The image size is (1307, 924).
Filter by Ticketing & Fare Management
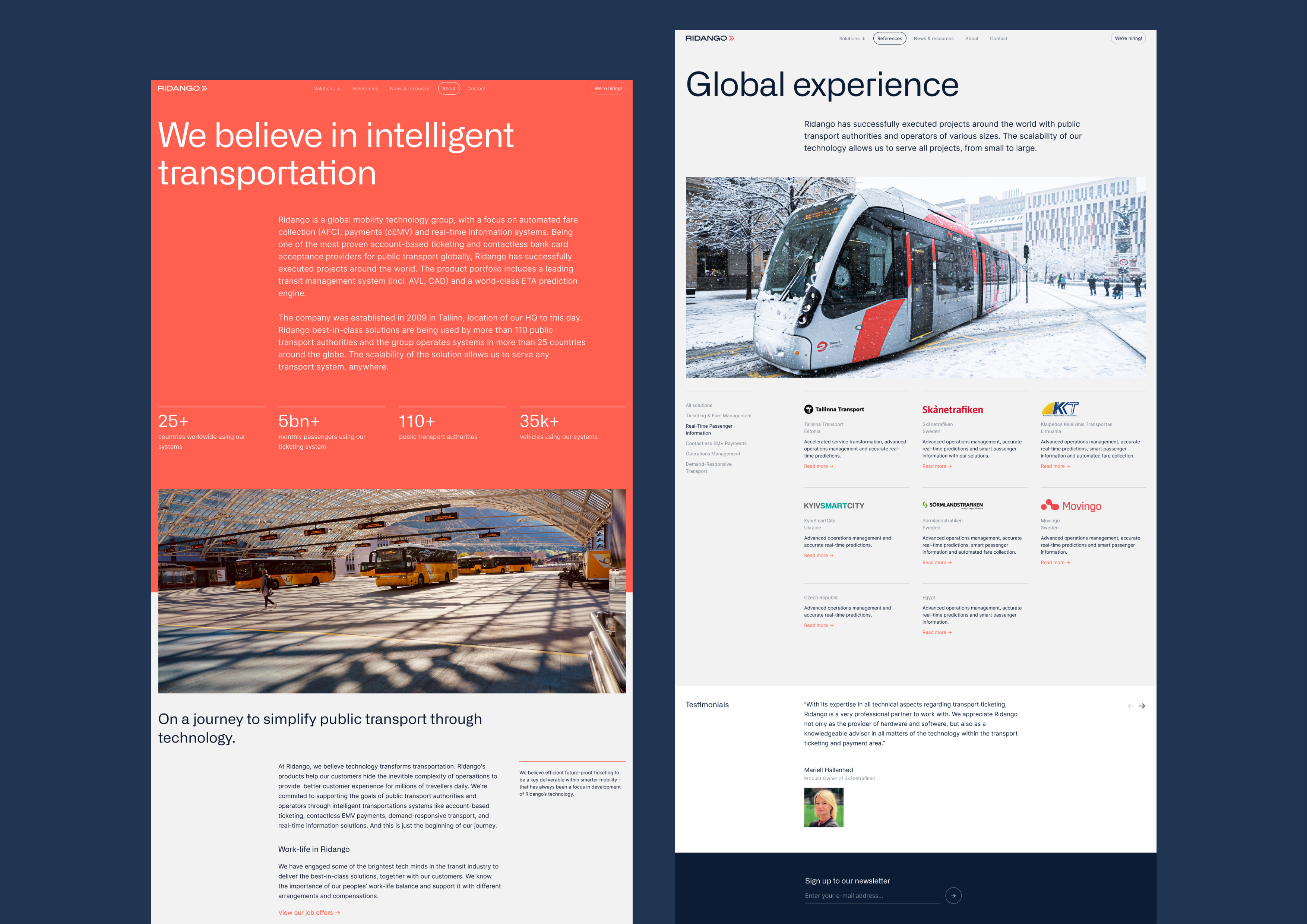[x=718, y=415]
